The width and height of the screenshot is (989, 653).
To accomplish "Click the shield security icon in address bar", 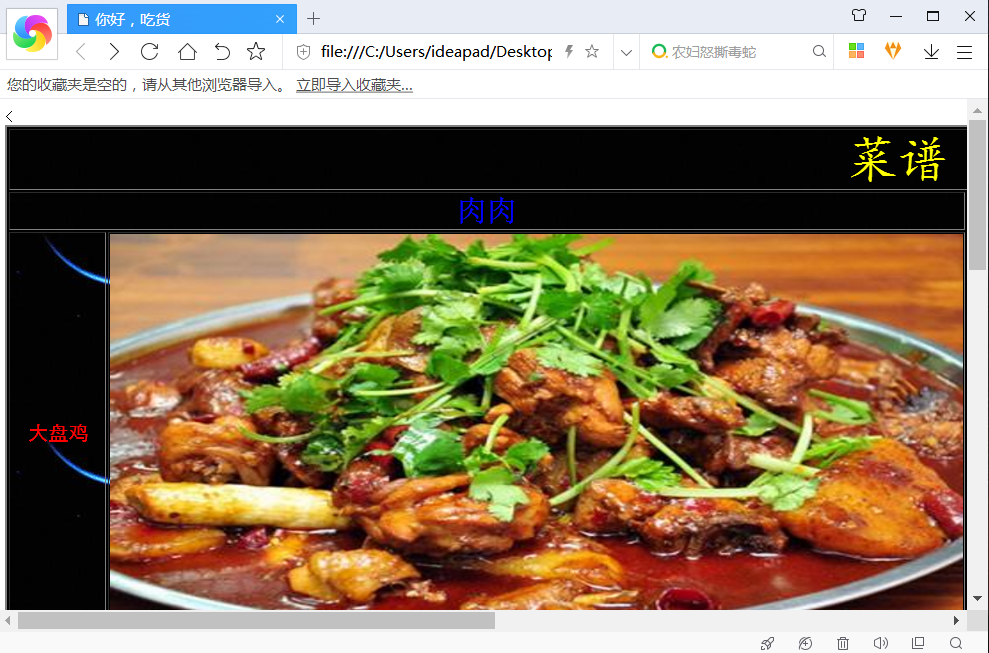I will (x=303, y=52).
